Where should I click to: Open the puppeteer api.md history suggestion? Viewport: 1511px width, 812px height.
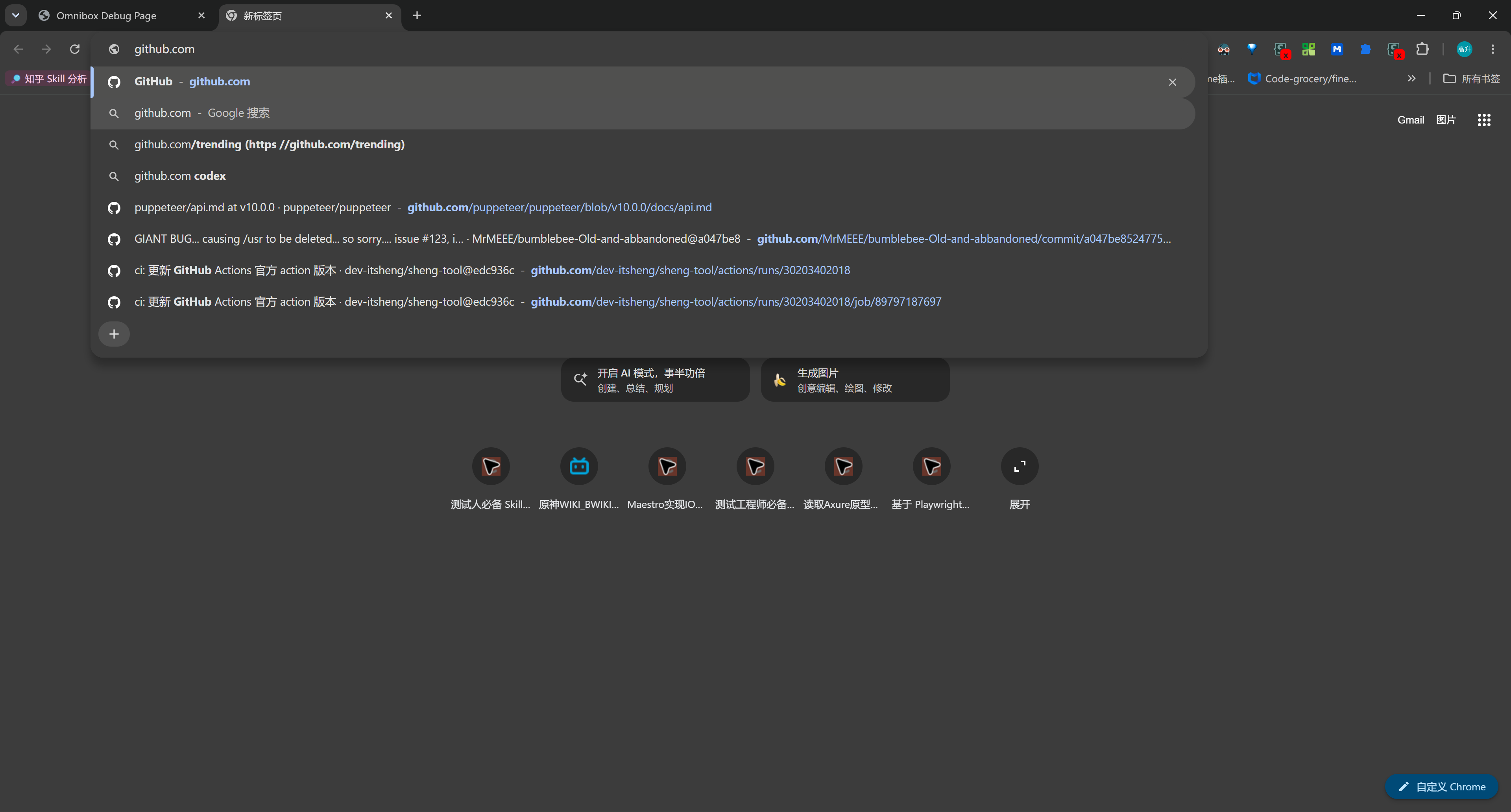pyautogui.click(x=643, y=208)
